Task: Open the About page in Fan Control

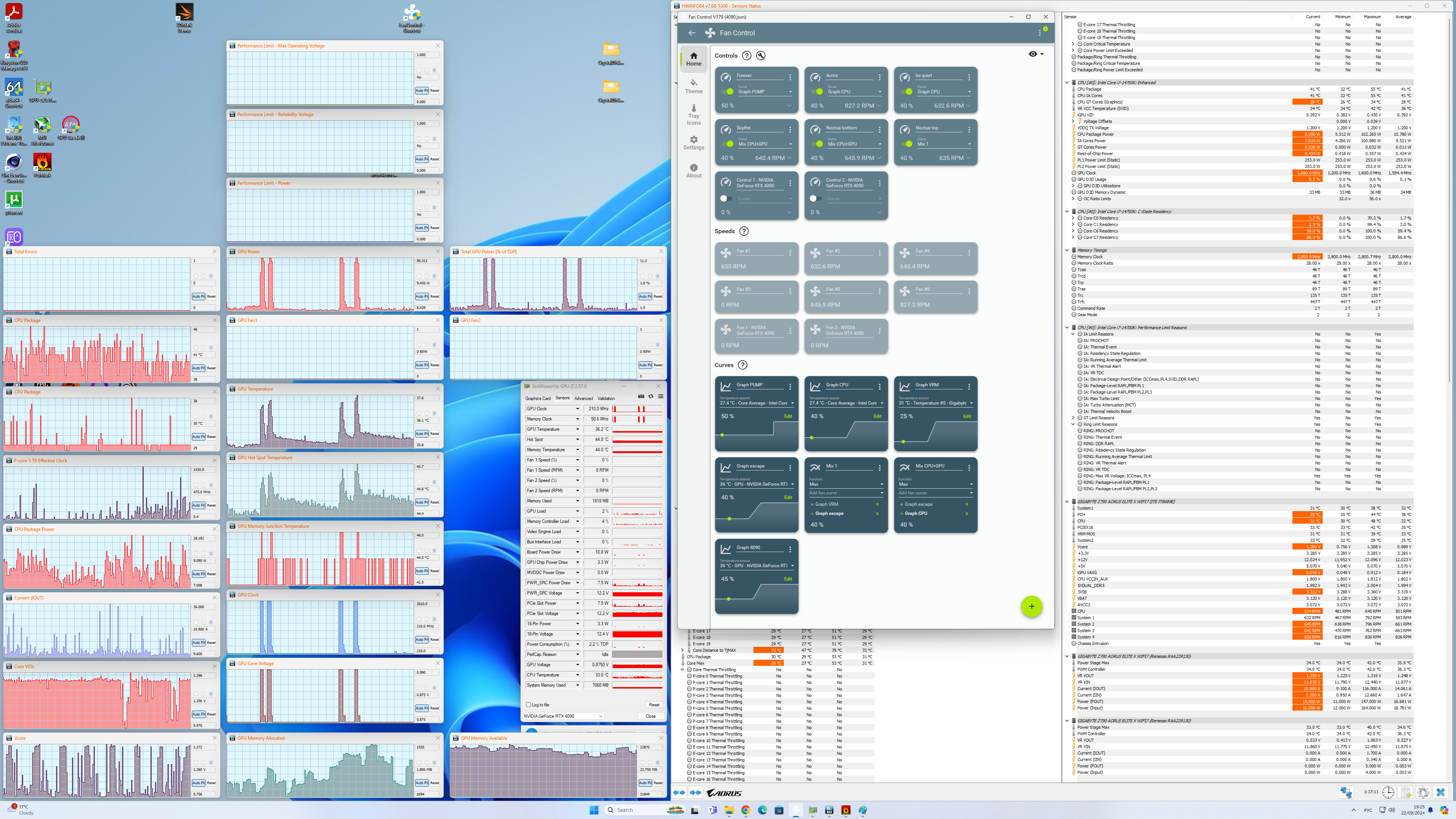Action: [693, 171]
